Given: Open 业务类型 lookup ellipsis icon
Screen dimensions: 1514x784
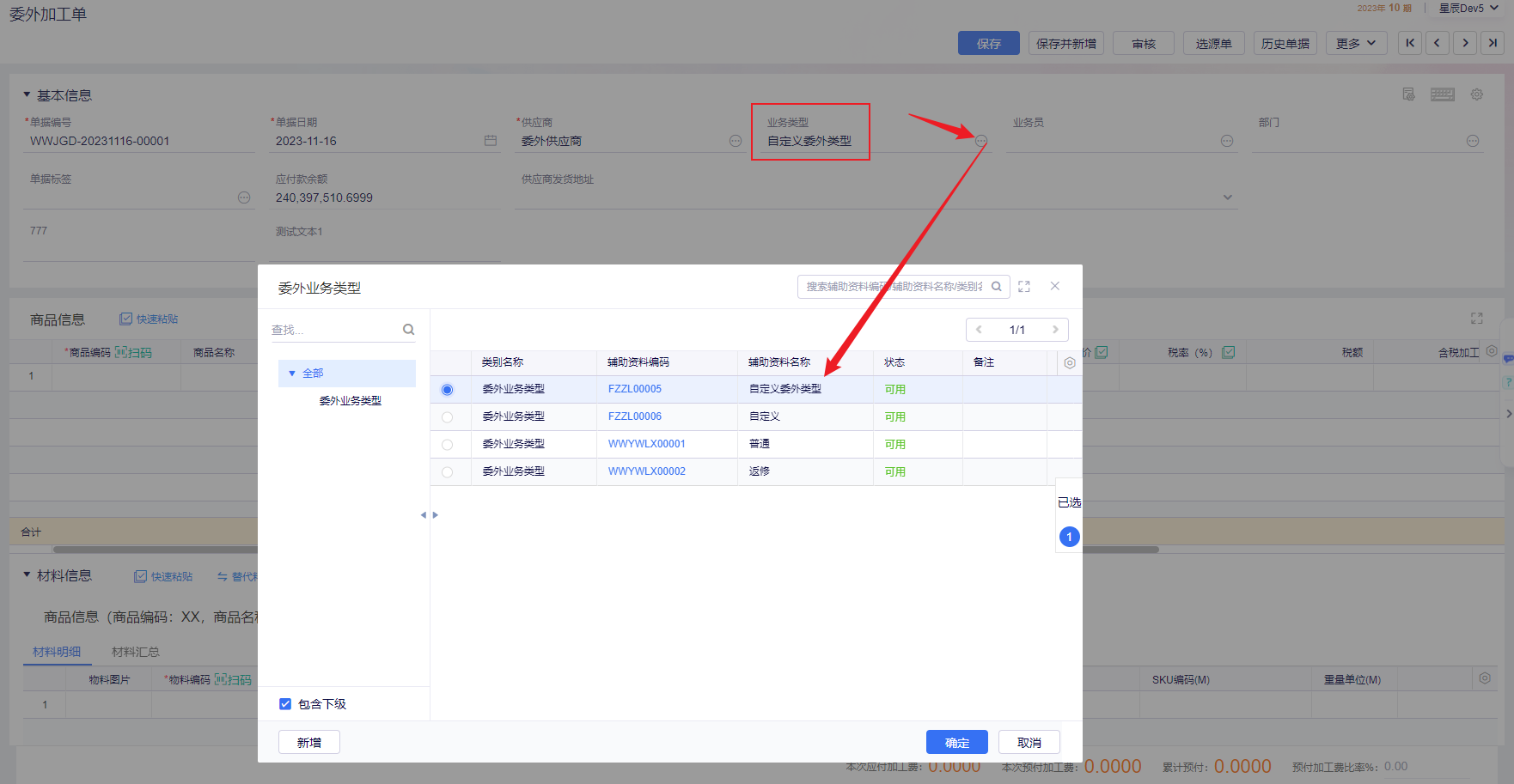Looking at the screenshot, I should 981,141.
